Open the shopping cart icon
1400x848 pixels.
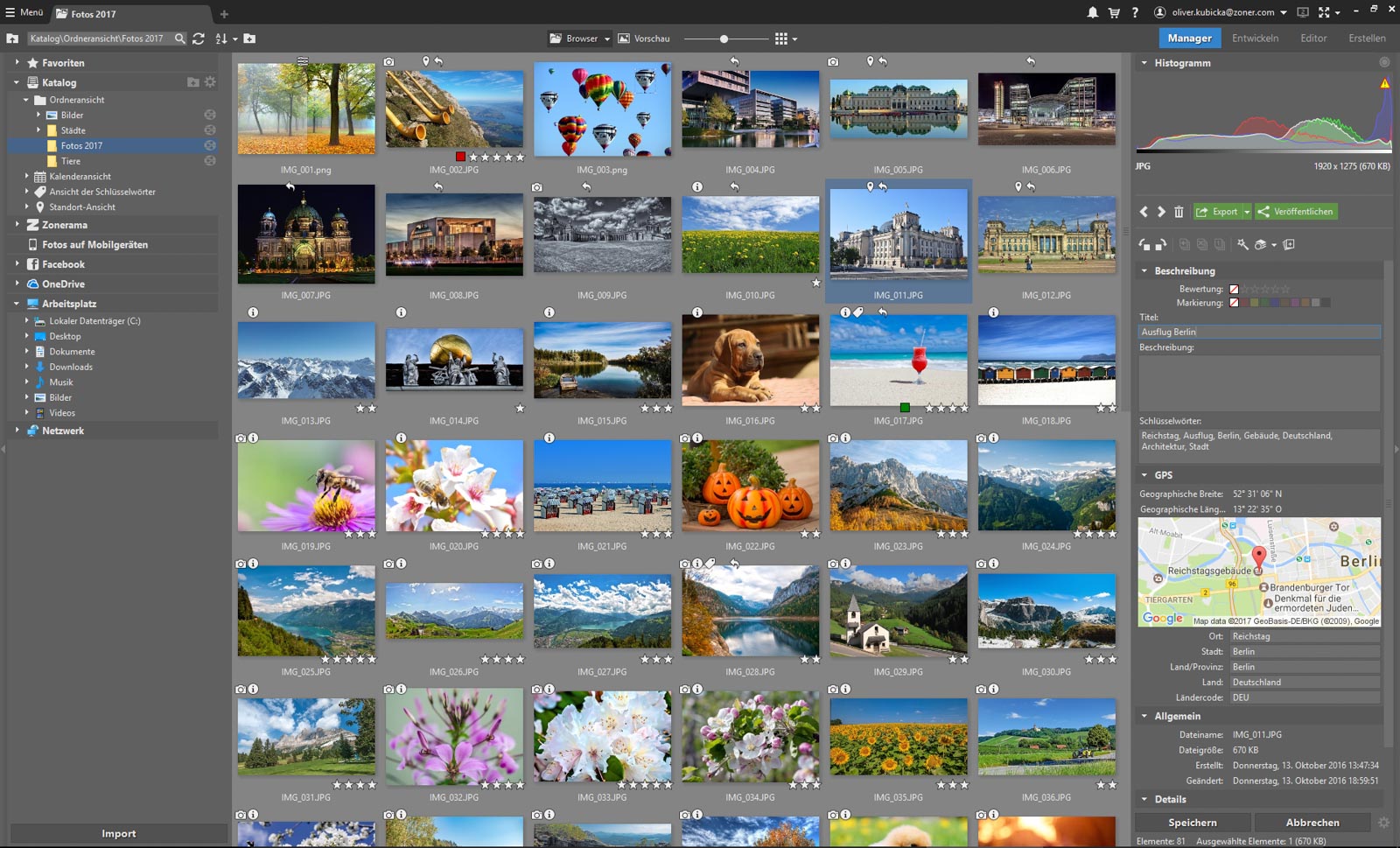[x=1114, y=12]
